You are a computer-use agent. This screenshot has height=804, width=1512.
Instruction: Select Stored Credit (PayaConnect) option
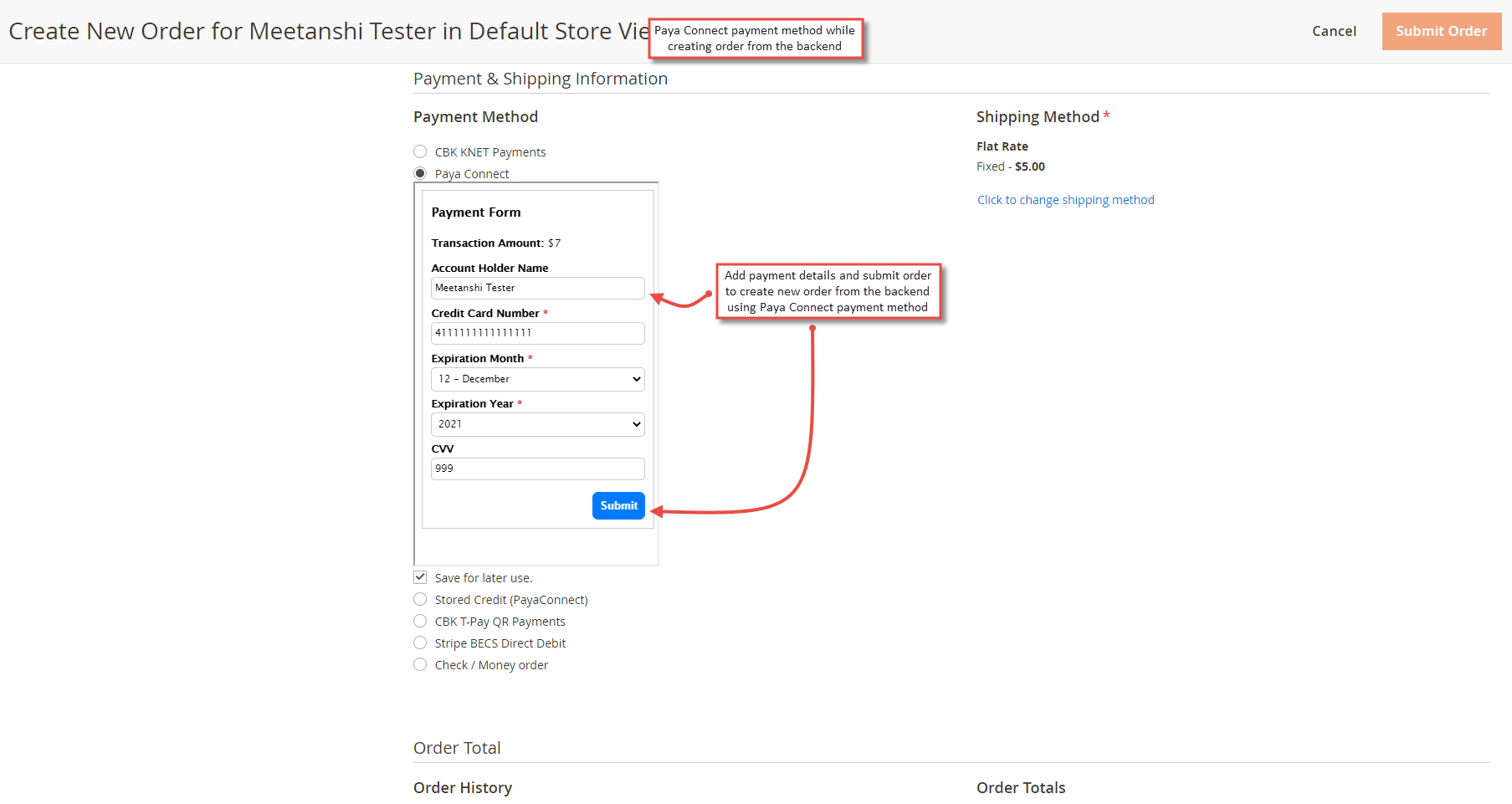pyautogui.click(x=420, y=599)
